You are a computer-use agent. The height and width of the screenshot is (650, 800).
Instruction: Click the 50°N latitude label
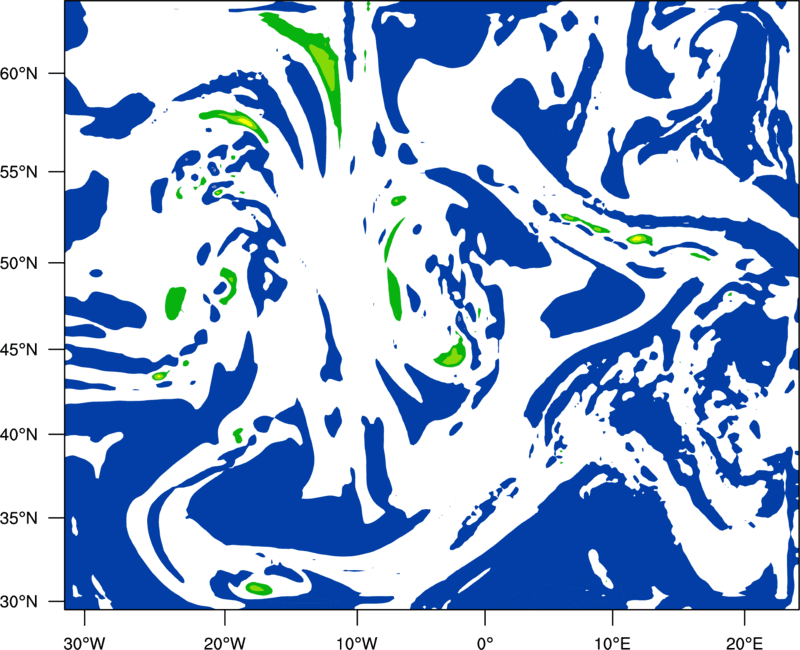point(19,263)
